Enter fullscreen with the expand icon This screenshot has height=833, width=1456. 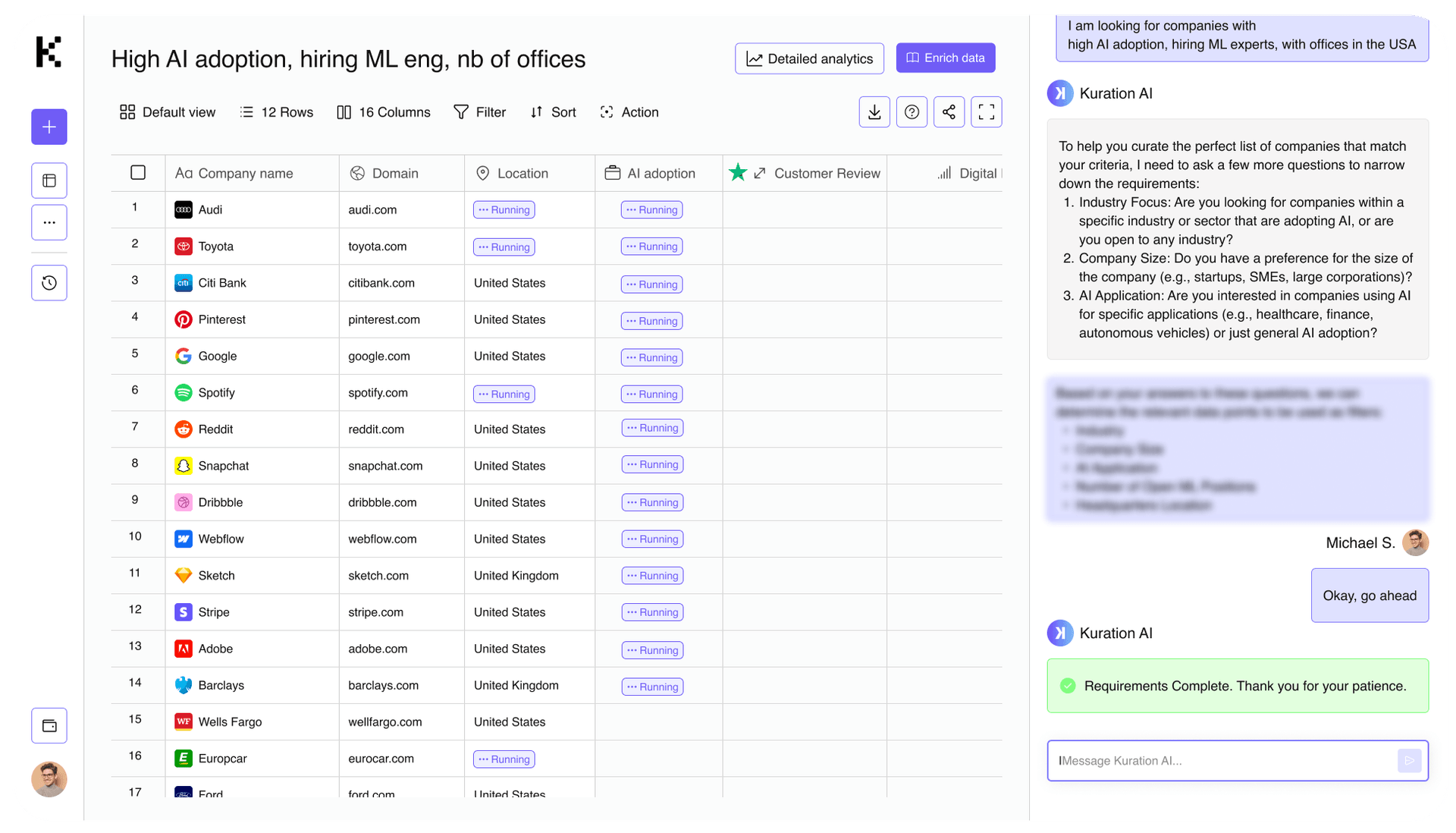click(986, 112)
